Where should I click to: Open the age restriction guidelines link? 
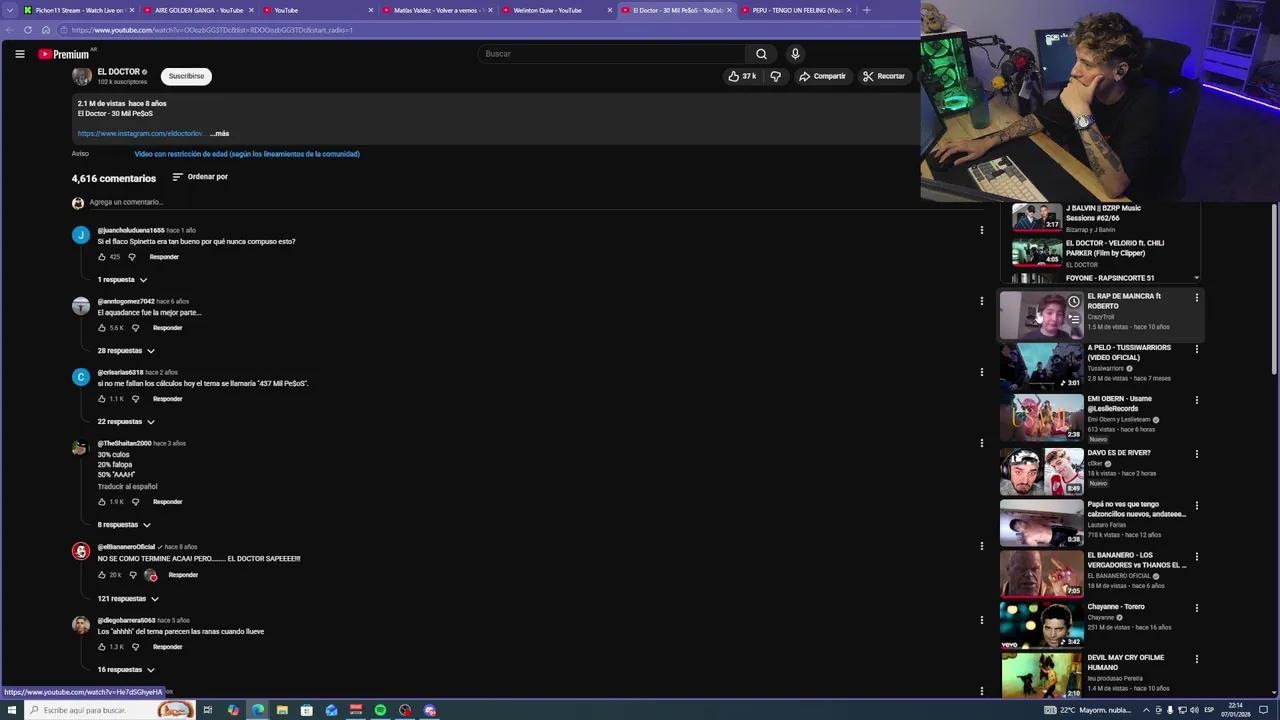(247, 154)
